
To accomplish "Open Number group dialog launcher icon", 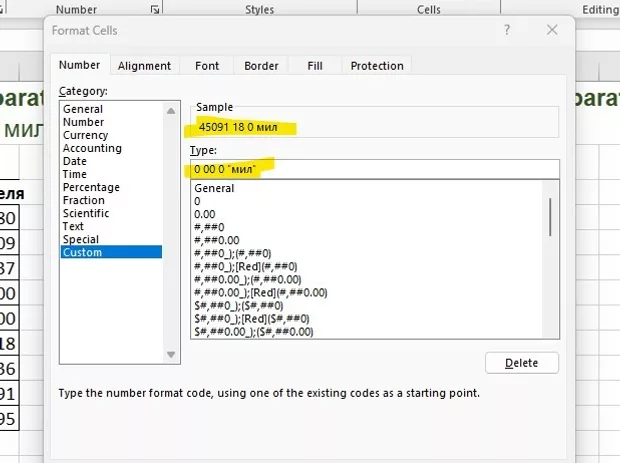I will click(x=154, y=9).
